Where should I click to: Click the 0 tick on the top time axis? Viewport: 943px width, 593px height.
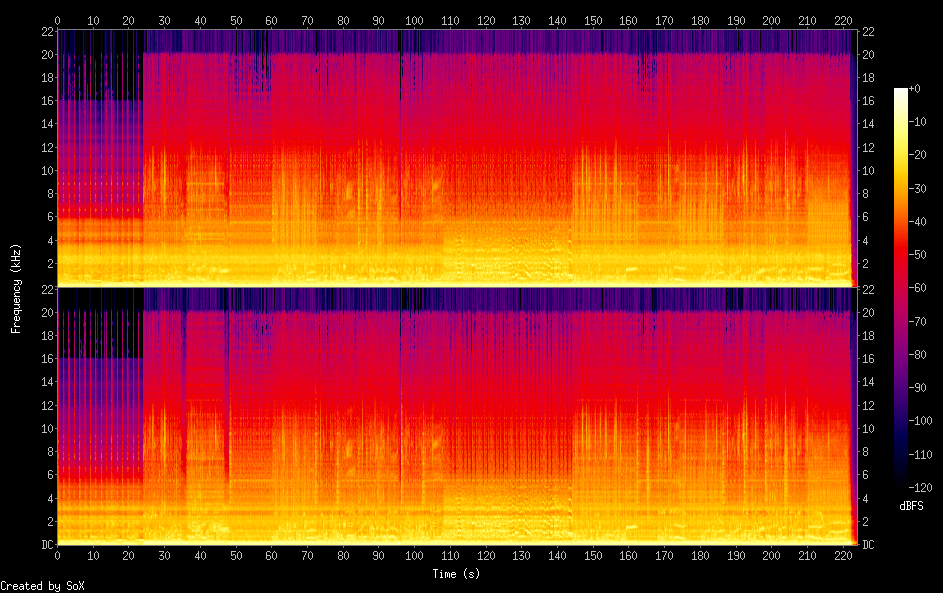(57, 20)
